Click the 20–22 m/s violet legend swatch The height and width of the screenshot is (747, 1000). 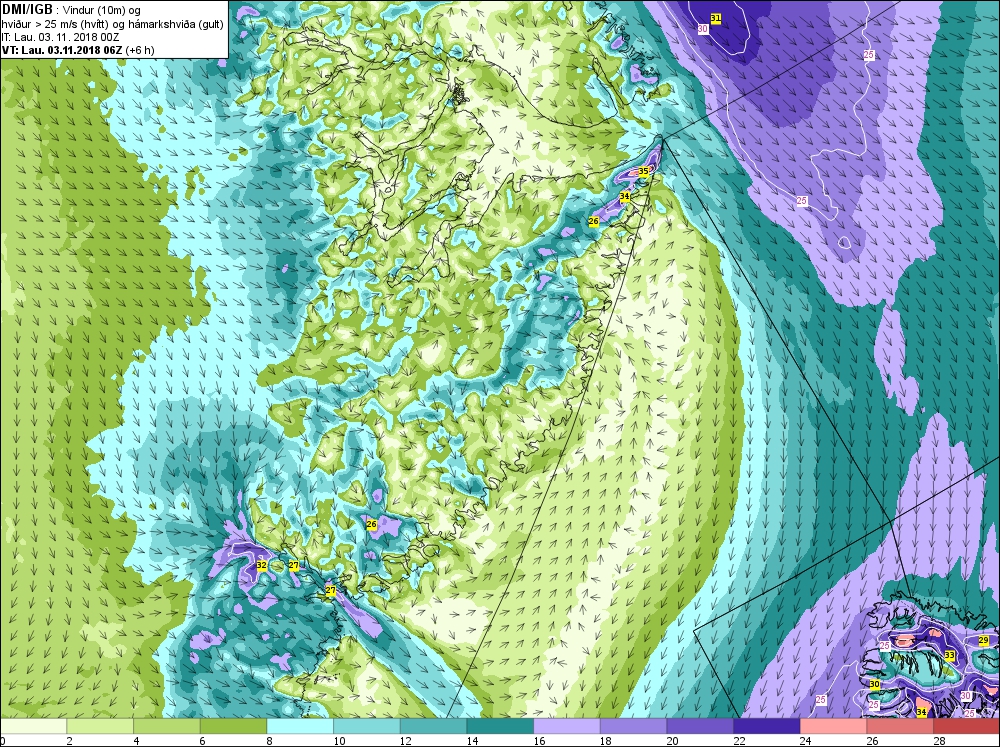[700, 726]
